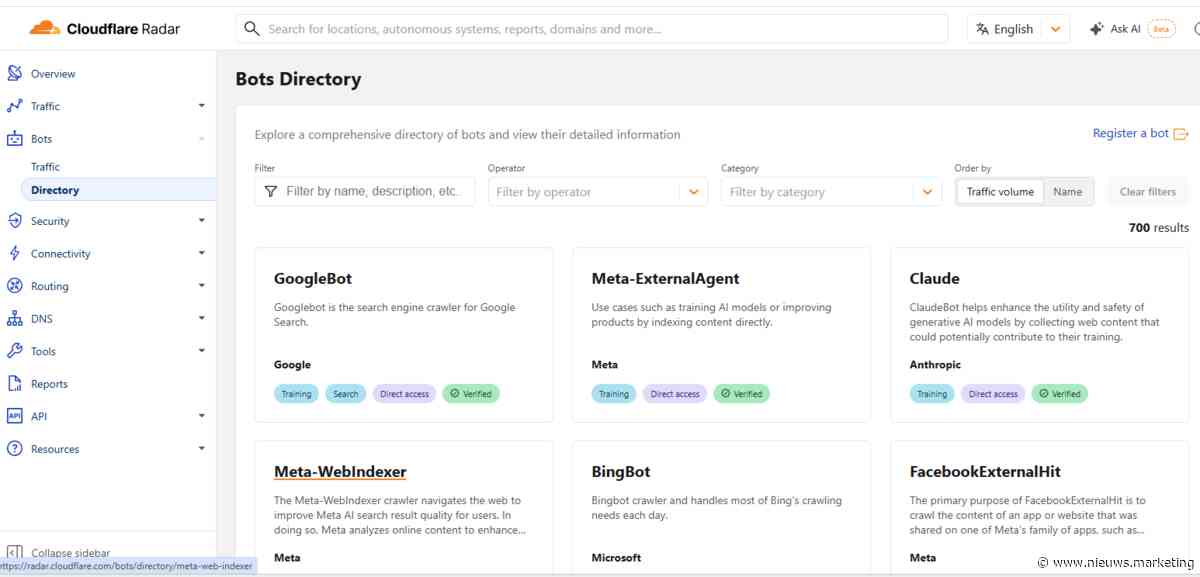Click Training tag on Claude card

[932, 394]
